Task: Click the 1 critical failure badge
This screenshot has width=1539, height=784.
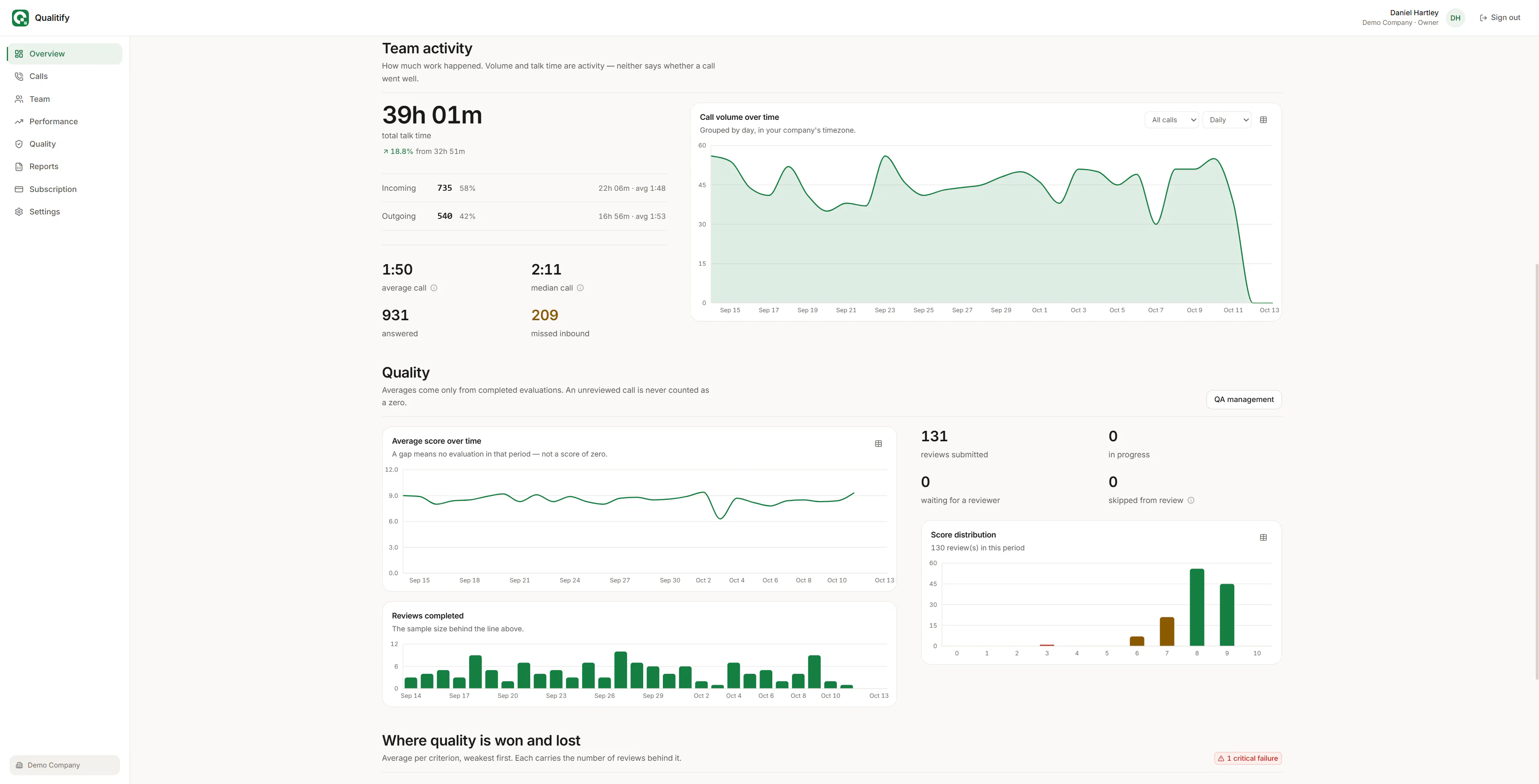Action: coord(1248,758)
